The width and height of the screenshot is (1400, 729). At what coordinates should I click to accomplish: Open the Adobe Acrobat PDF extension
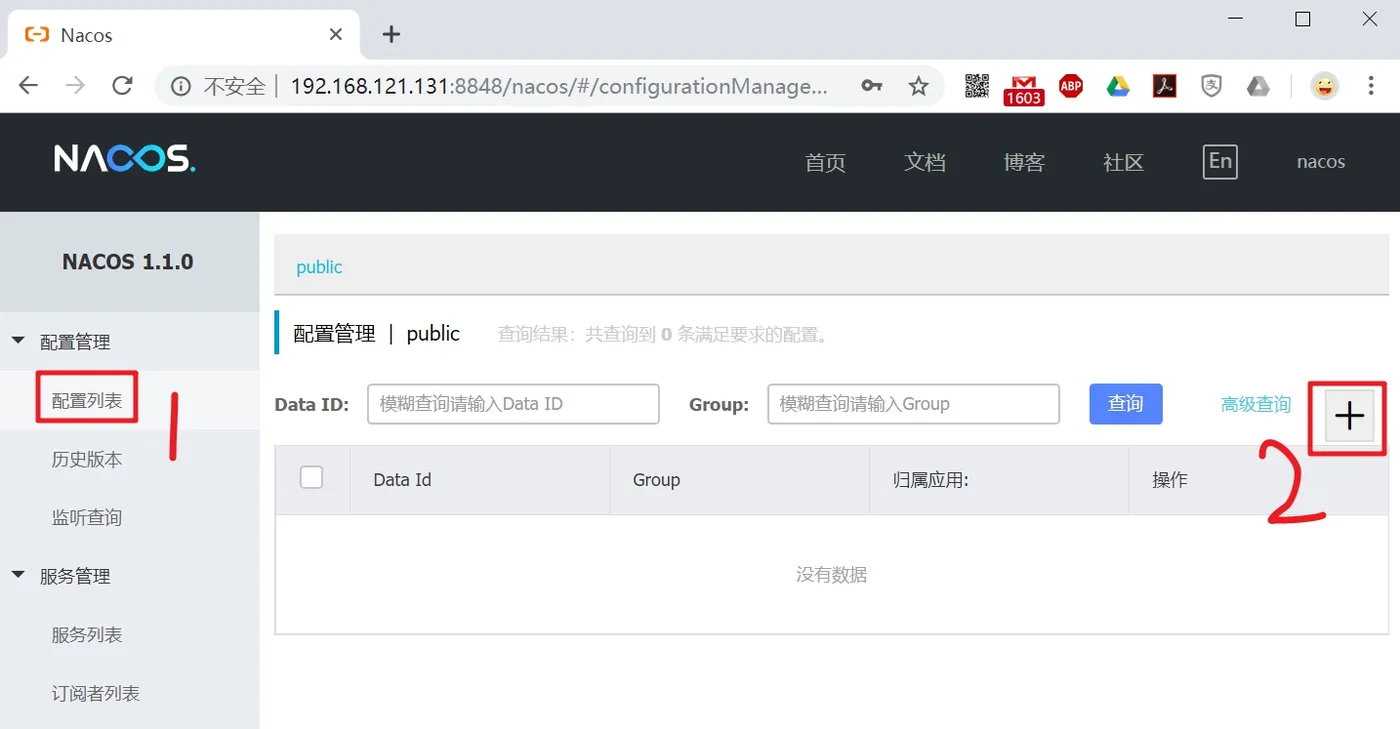point(1165,86)
